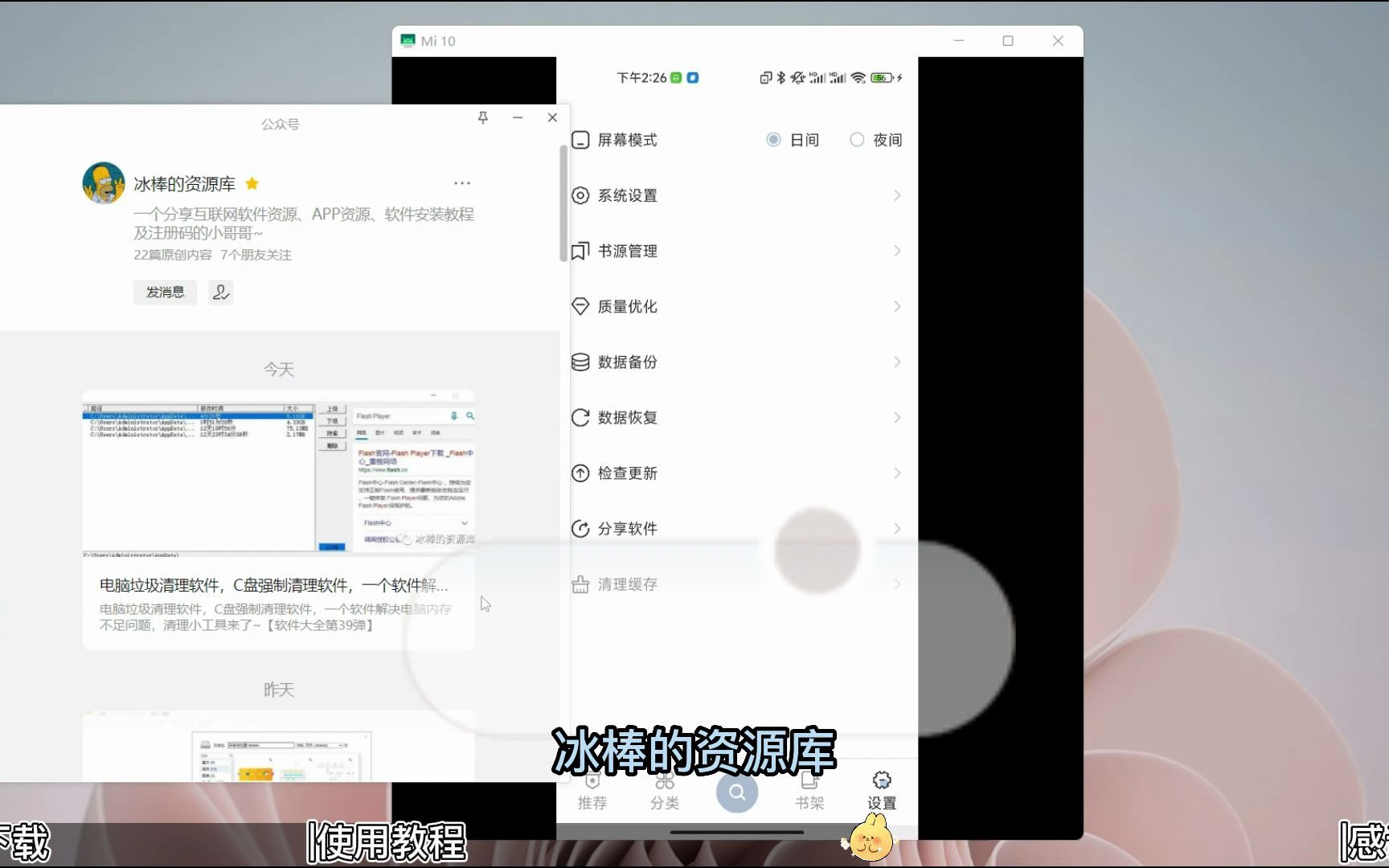The height and width of the screenshot is (868, 1389).
Task: Open the 分享软件 entry label
Action: coord(628,528)
